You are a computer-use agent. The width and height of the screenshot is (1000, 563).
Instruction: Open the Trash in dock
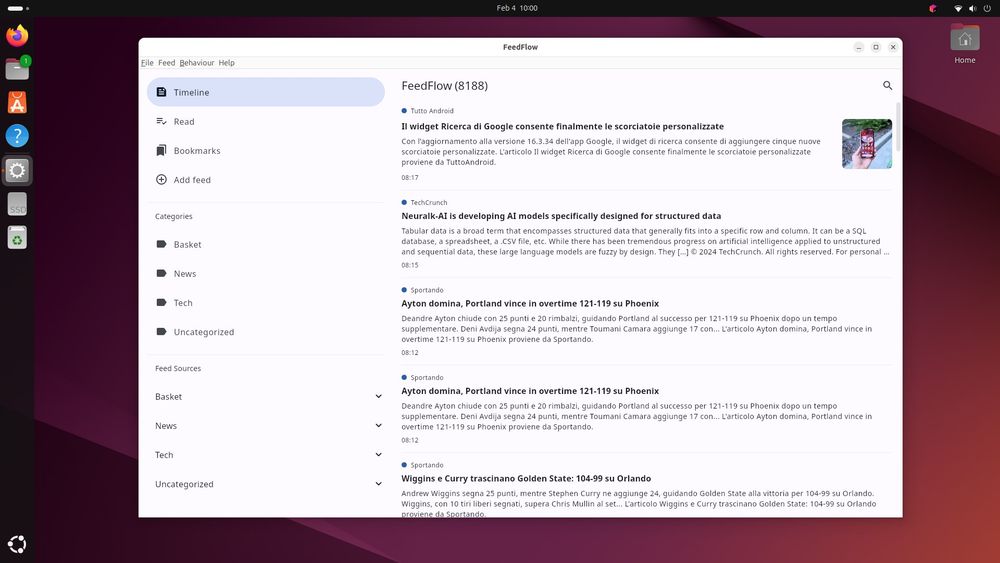pyautogui.click(x=17, y=238)
